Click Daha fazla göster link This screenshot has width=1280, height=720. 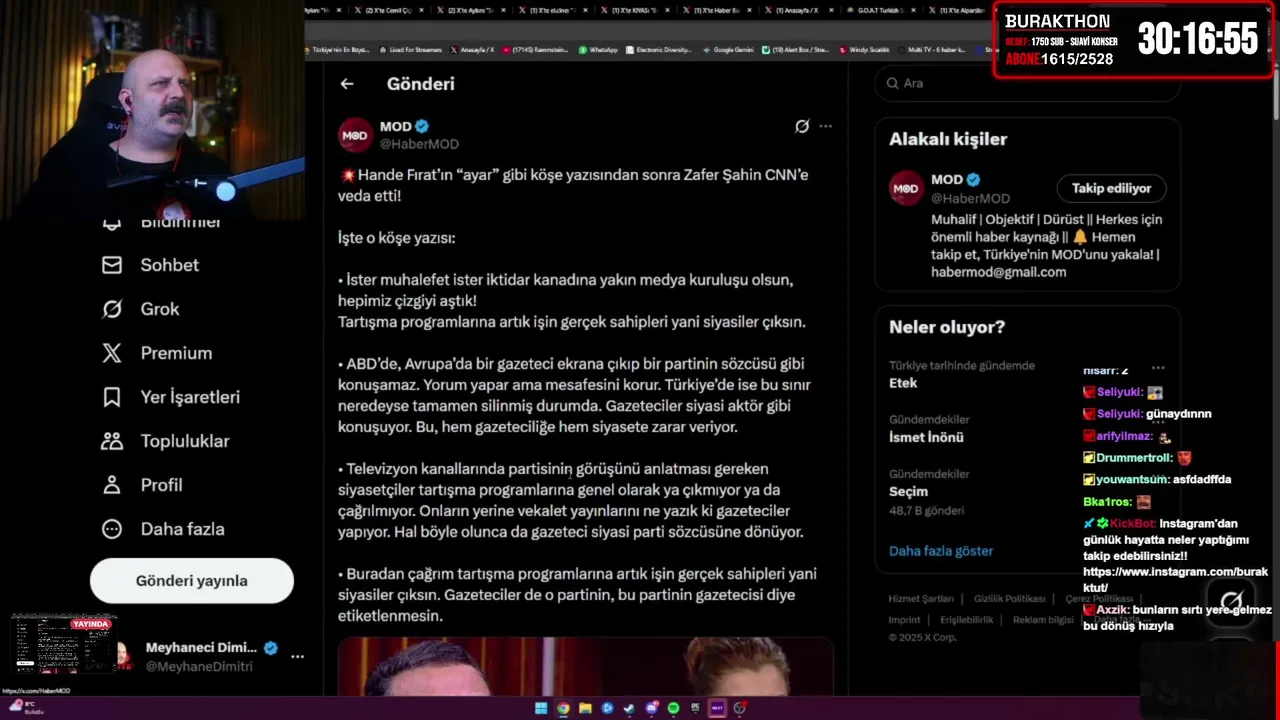pos(941,551)
